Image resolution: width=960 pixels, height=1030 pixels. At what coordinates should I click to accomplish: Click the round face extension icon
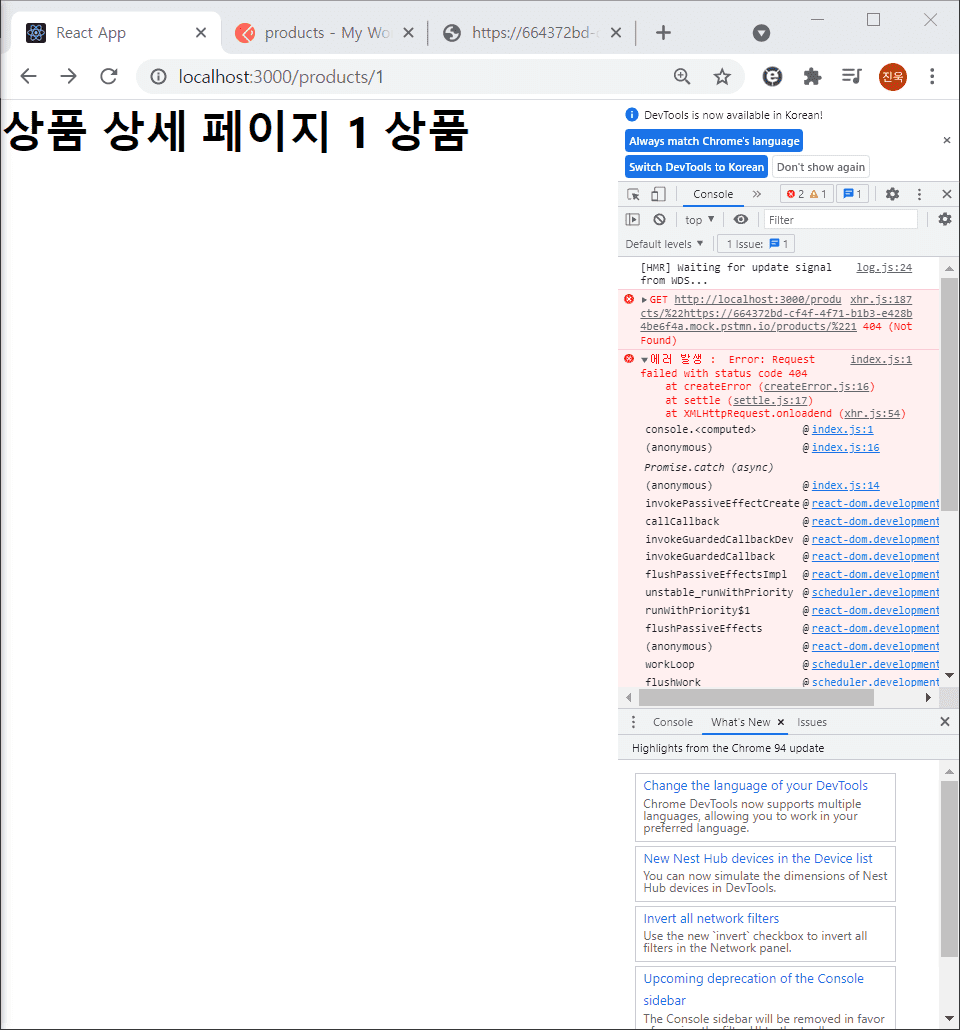tap(772, 77)
